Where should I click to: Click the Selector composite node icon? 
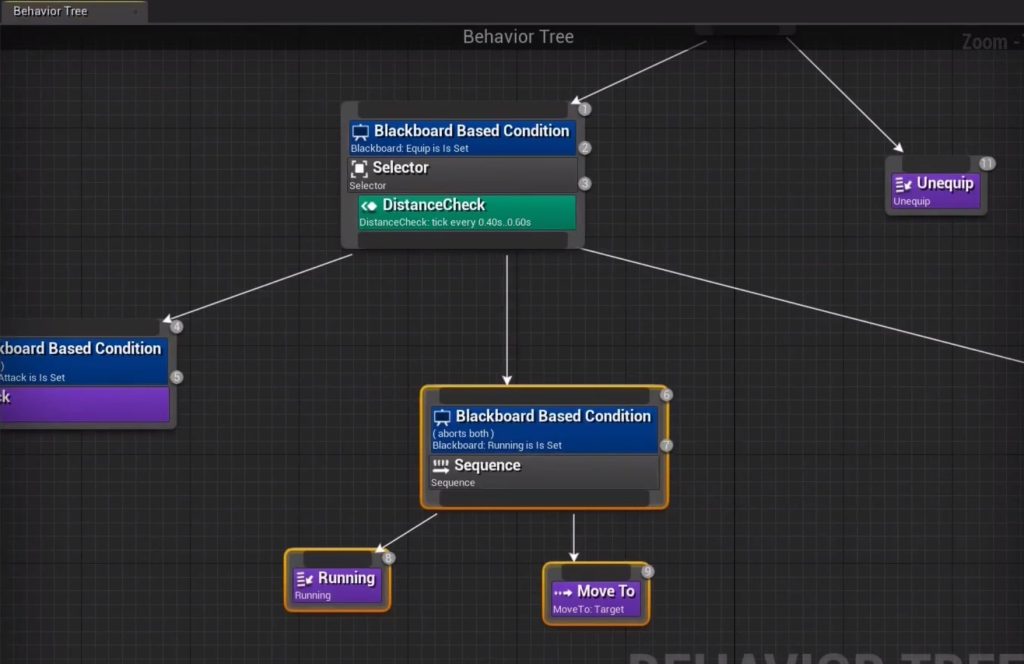[359, 169]
